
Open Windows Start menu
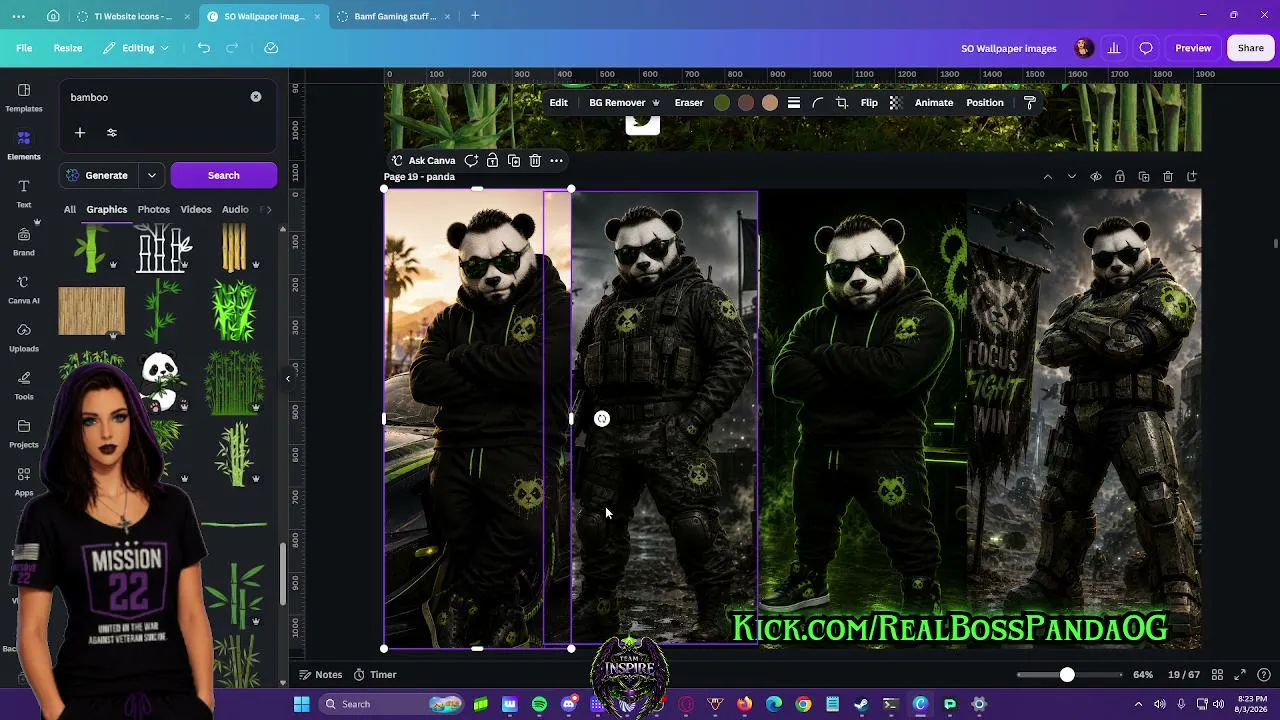coord(301,704)
